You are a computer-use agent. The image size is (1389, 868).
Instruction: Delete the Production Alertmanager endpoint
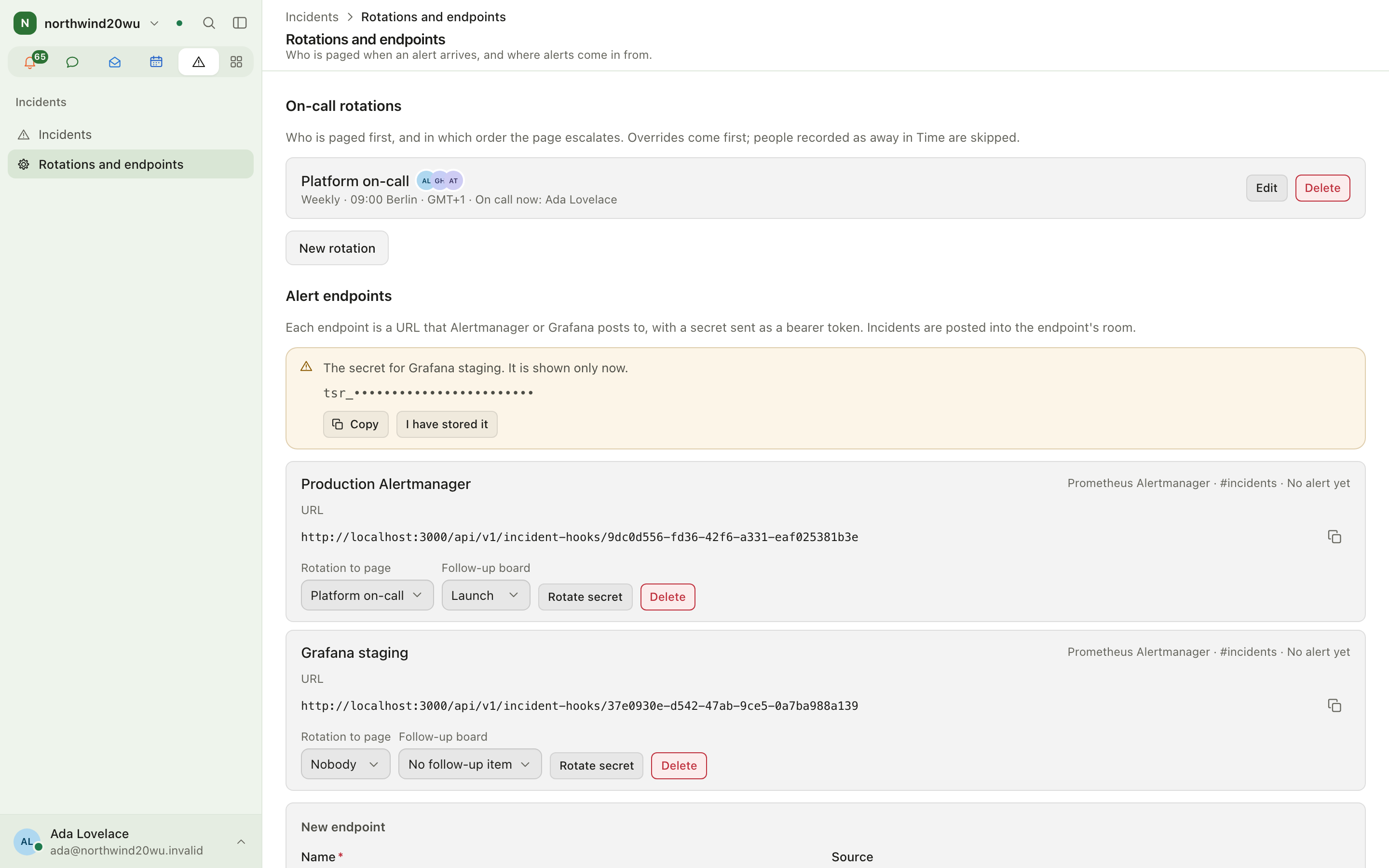(667, 597)
